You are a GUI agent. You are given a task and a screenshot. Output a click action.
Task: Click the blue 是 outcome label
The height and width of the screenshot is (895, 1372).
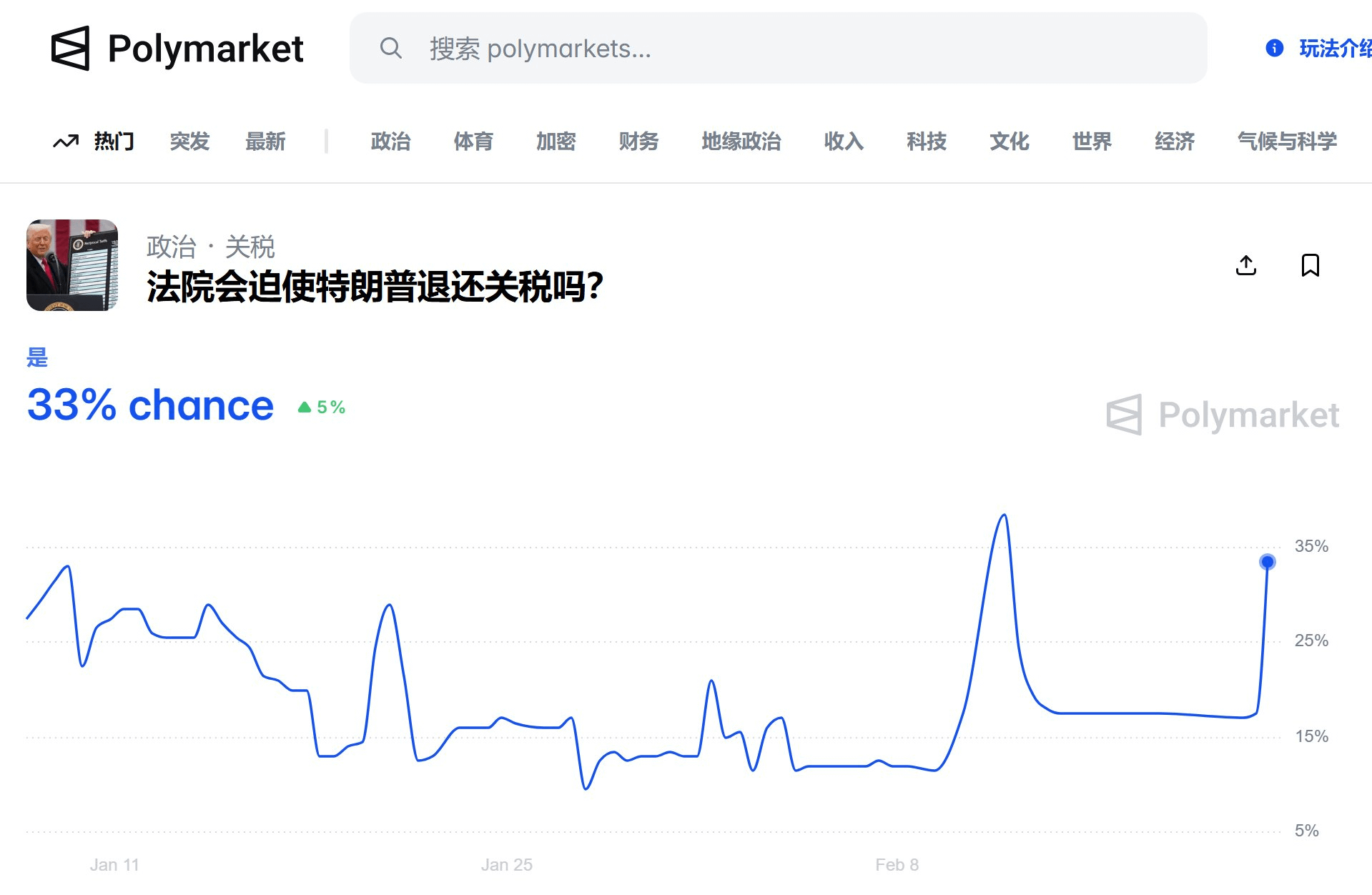point(37,357)
